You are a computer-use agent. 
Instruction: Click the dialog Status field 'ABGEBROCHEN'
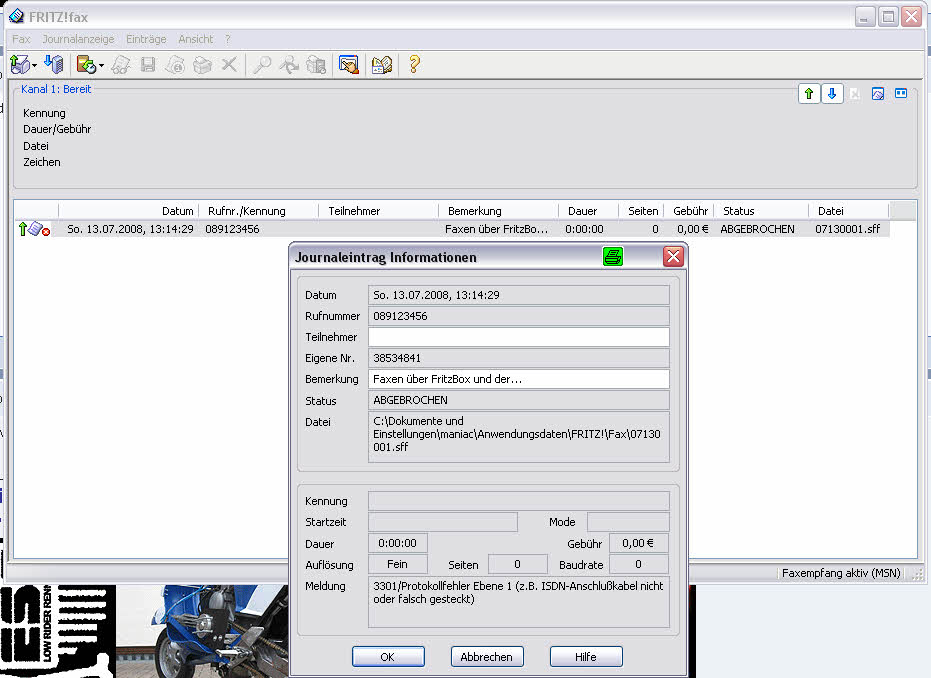point(518,400)
